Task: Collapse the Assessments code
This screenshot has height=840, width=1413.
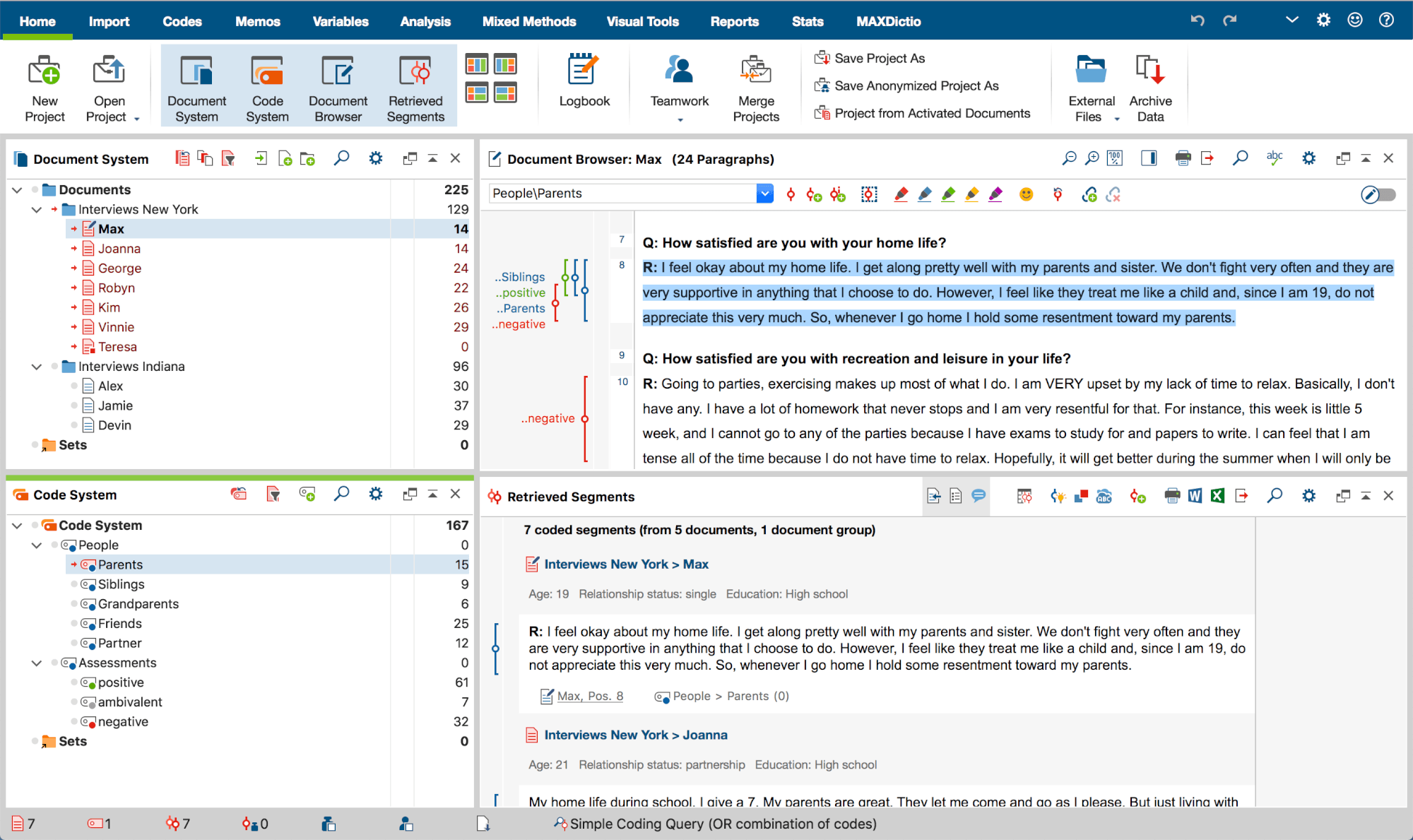Action: [37, 663]
